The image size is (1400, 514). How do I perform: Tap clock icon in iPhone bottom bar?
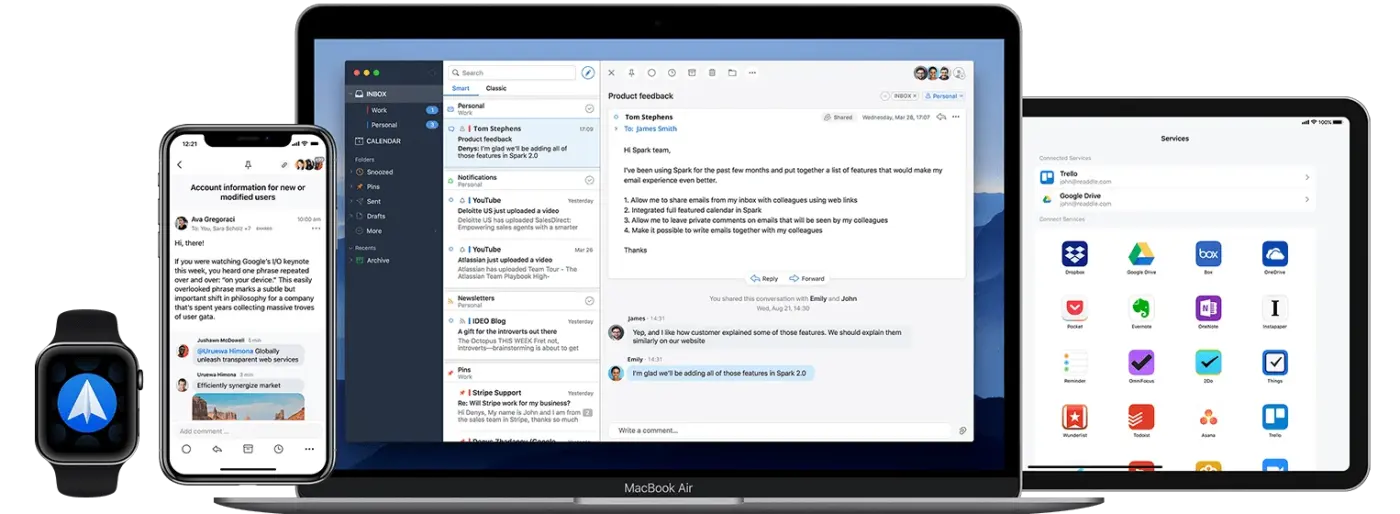pyautogui.click(x=278, y=449)
